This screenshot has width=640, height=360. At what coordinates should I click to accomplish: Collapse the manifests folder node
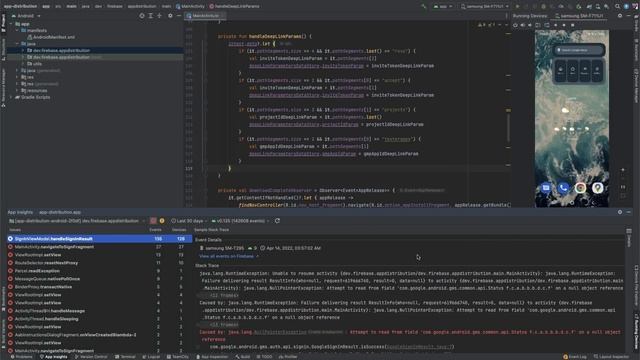[x=17, y=31]
